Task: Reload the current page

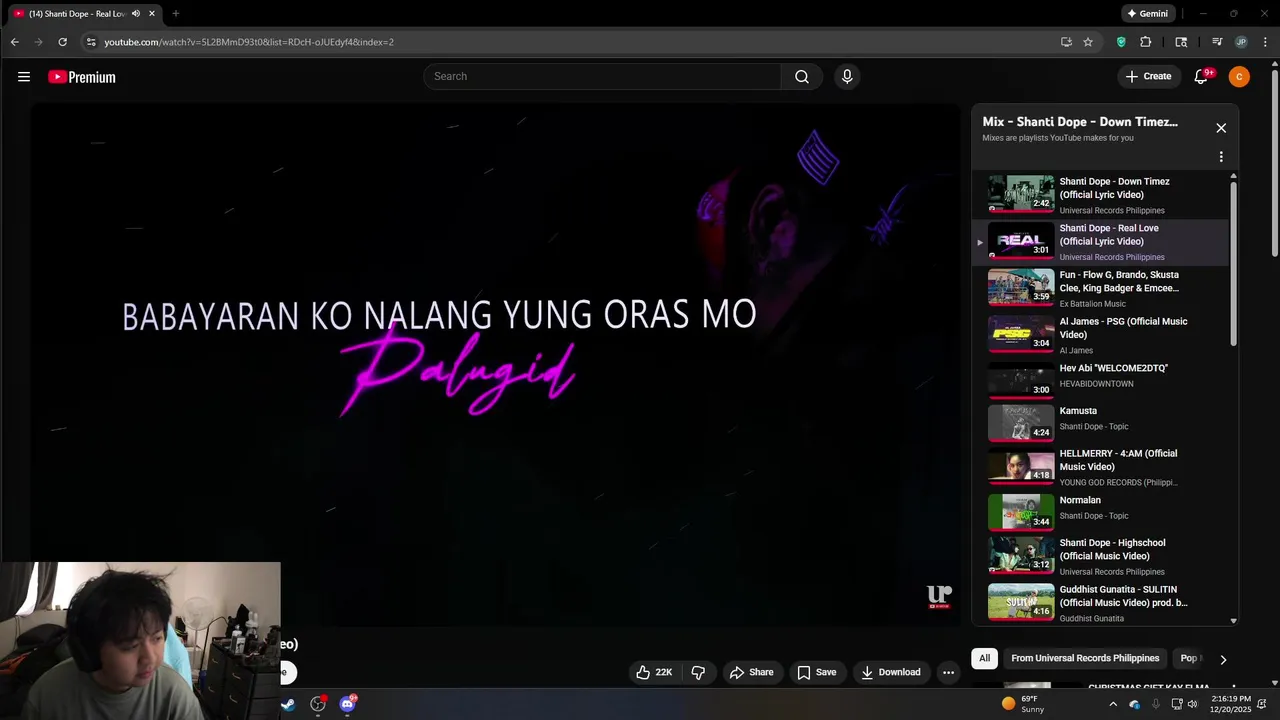Action: (62, 42)
